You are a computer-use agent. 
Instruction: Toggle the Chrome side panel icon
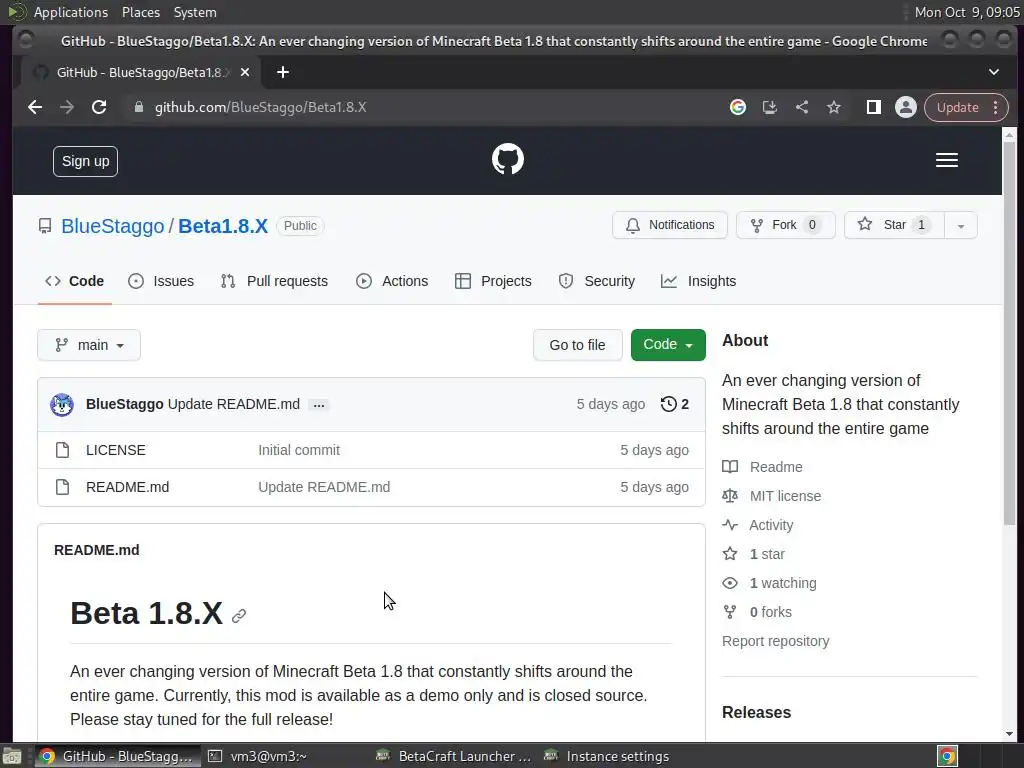point(873,107)
